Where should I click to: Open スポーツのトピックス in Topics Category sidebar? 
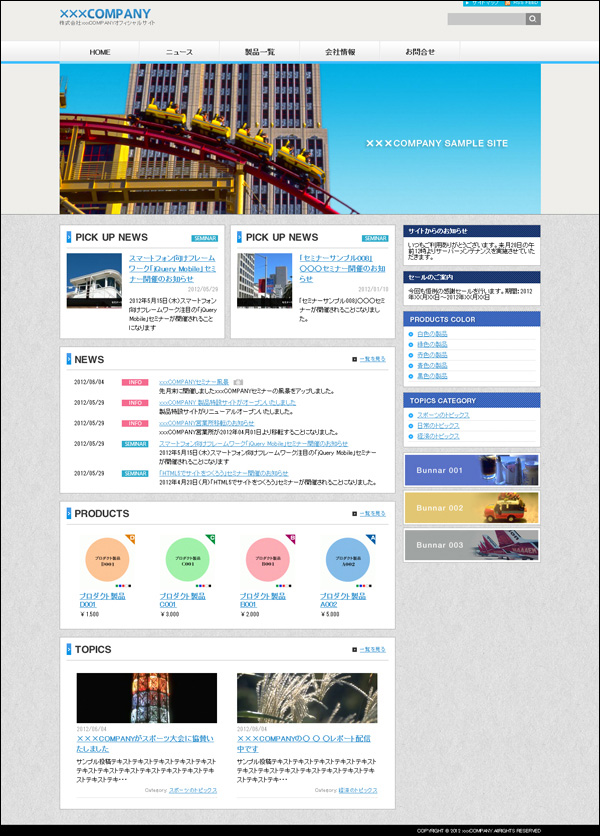pyautogui.click(x=443, y=415)
